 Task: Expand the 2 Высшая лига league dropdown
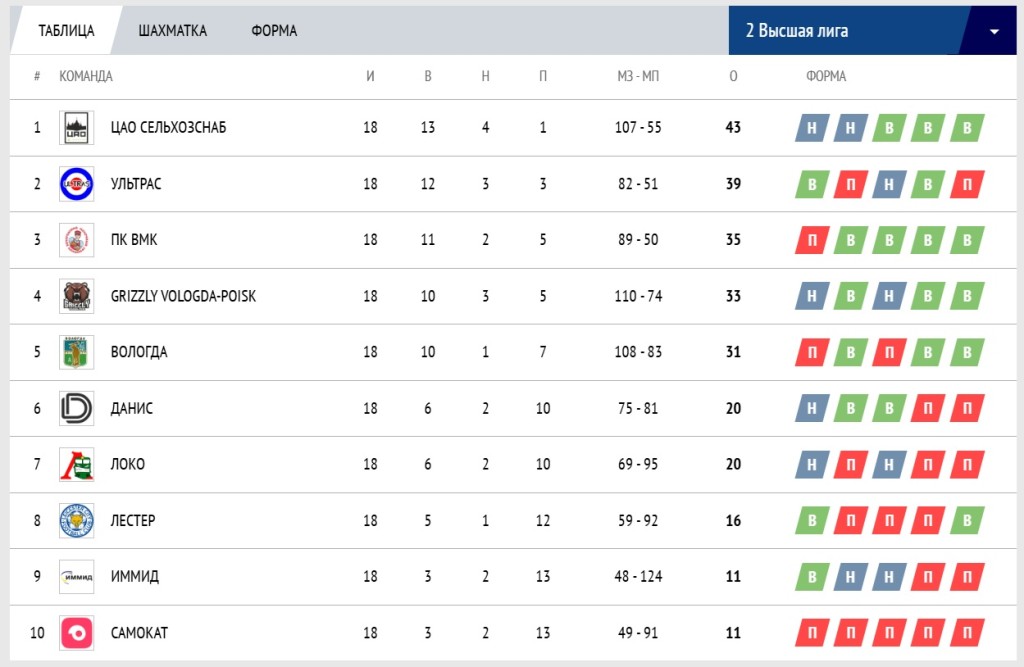click(872, 31)
